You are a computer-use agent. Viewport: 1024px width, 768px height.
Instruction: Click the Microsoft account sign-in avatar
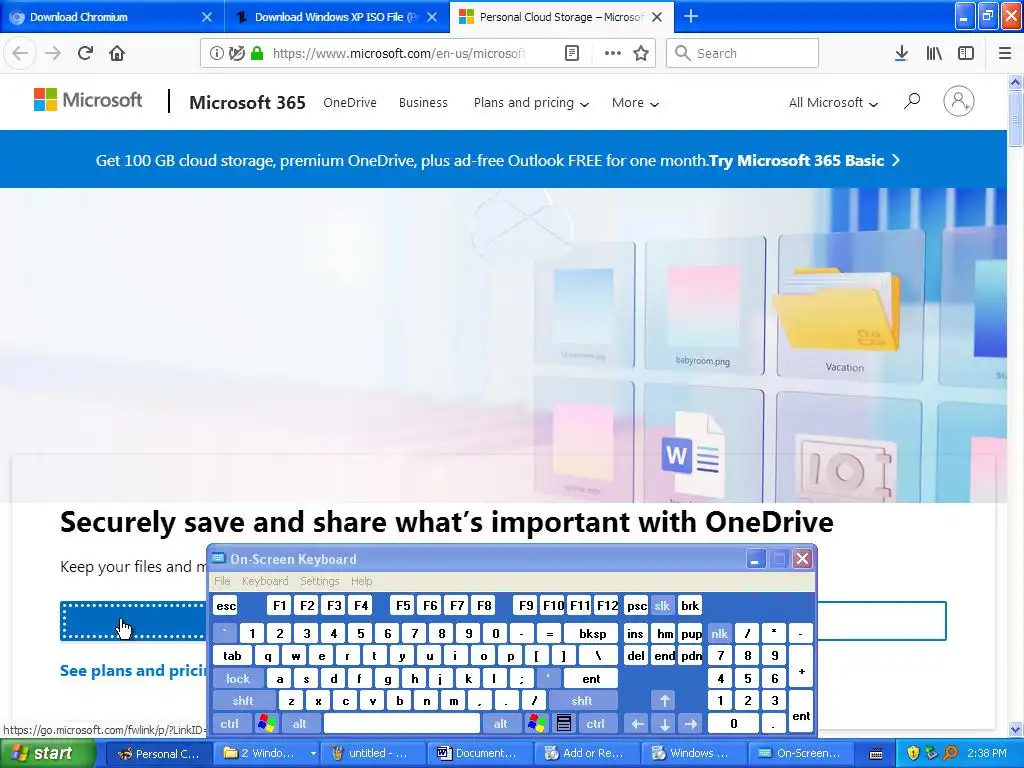coord(959,101)
